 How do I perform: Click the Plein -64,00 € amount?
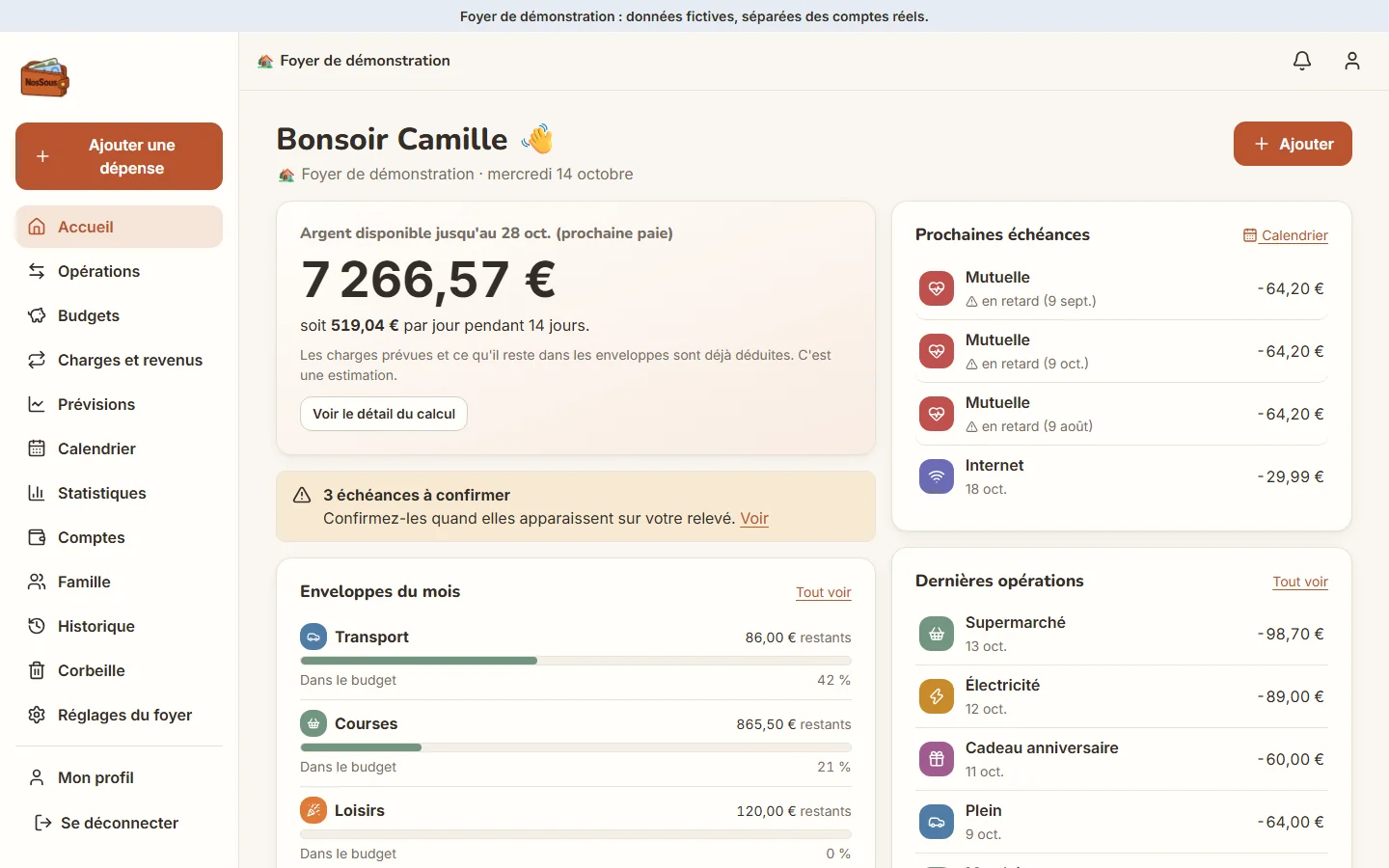(1291, 822)
